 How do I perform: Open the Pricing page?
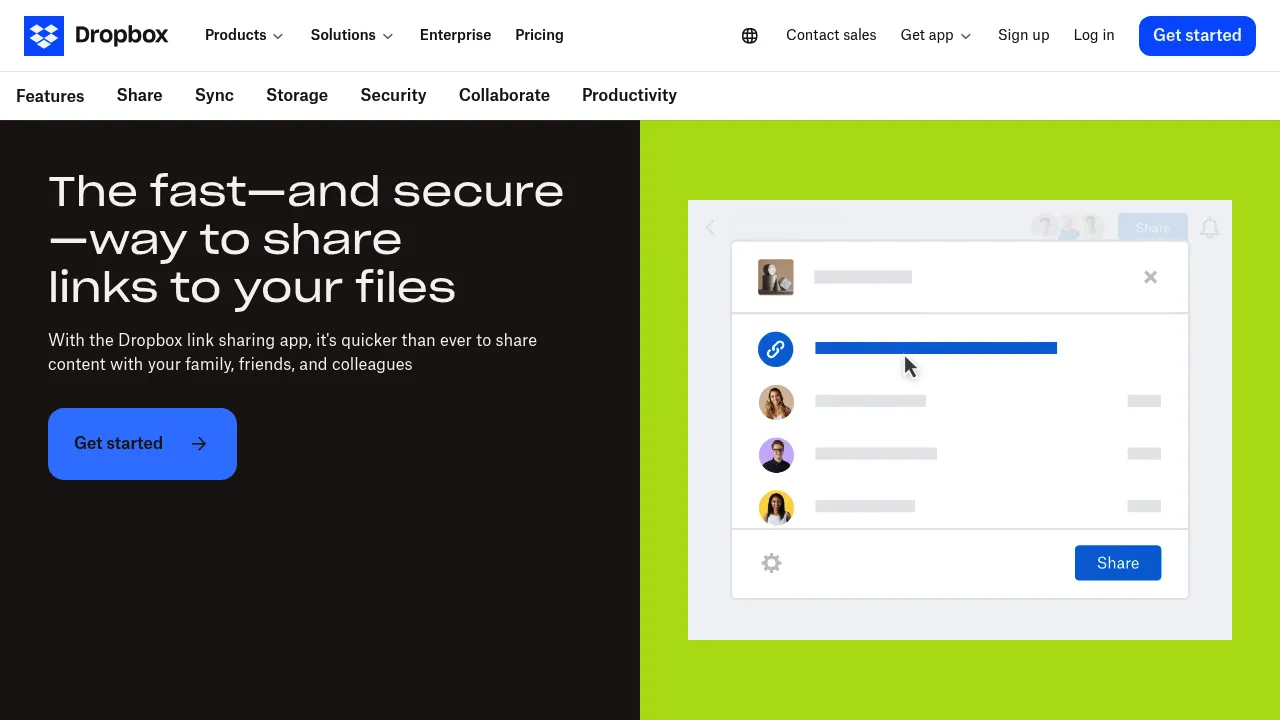(x=539, y=35)
